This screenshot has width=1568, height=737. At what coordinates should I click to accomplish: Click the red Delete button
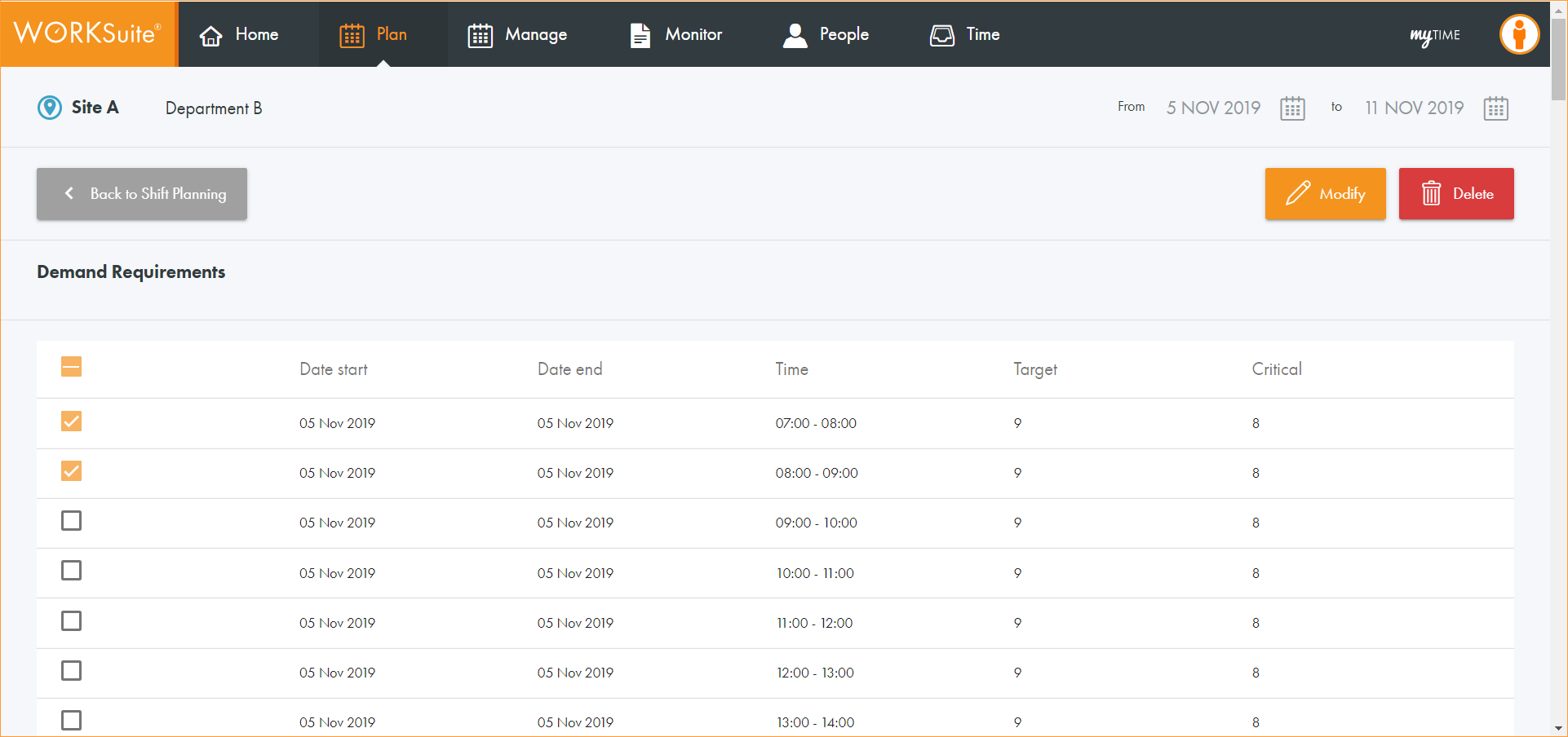pyautogui.click(x=1456, y=194)
